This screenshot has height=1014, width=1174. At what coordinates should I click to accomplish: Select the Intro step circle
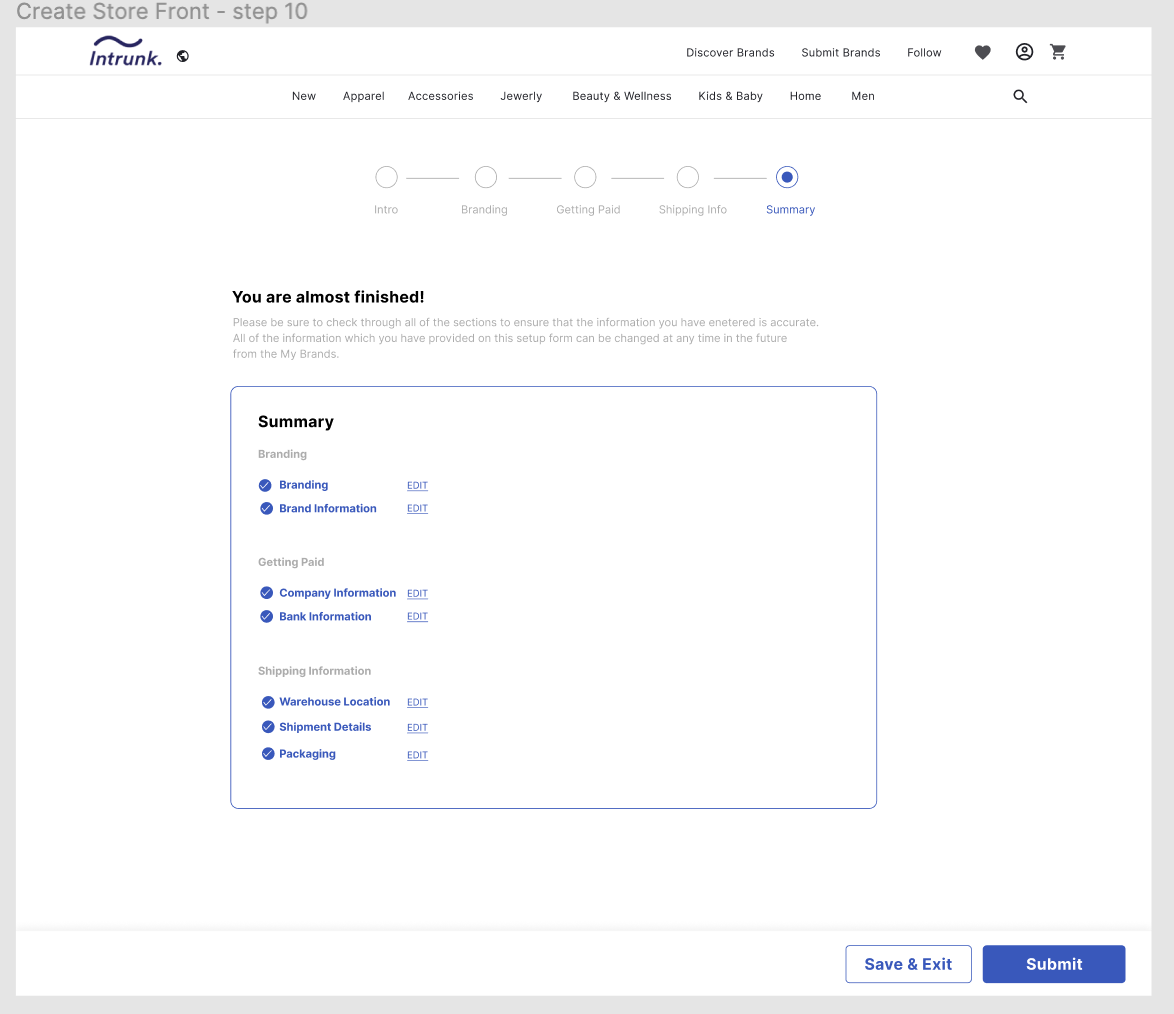pyautogui.click(x=386, y=177)
